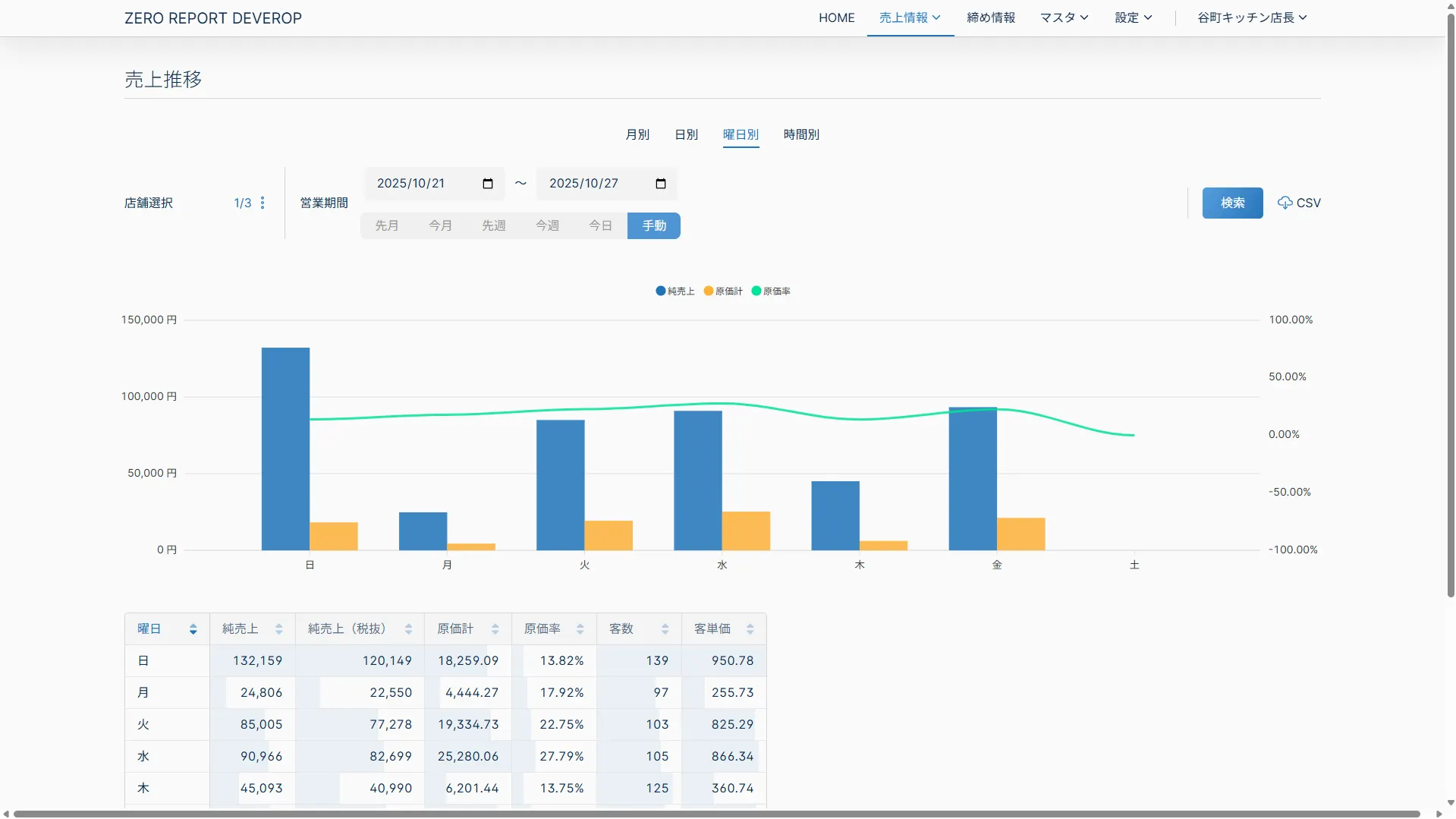Click the 検索 search button
The height and width of the screenshot is (819, 1456).
point(1232,203)
